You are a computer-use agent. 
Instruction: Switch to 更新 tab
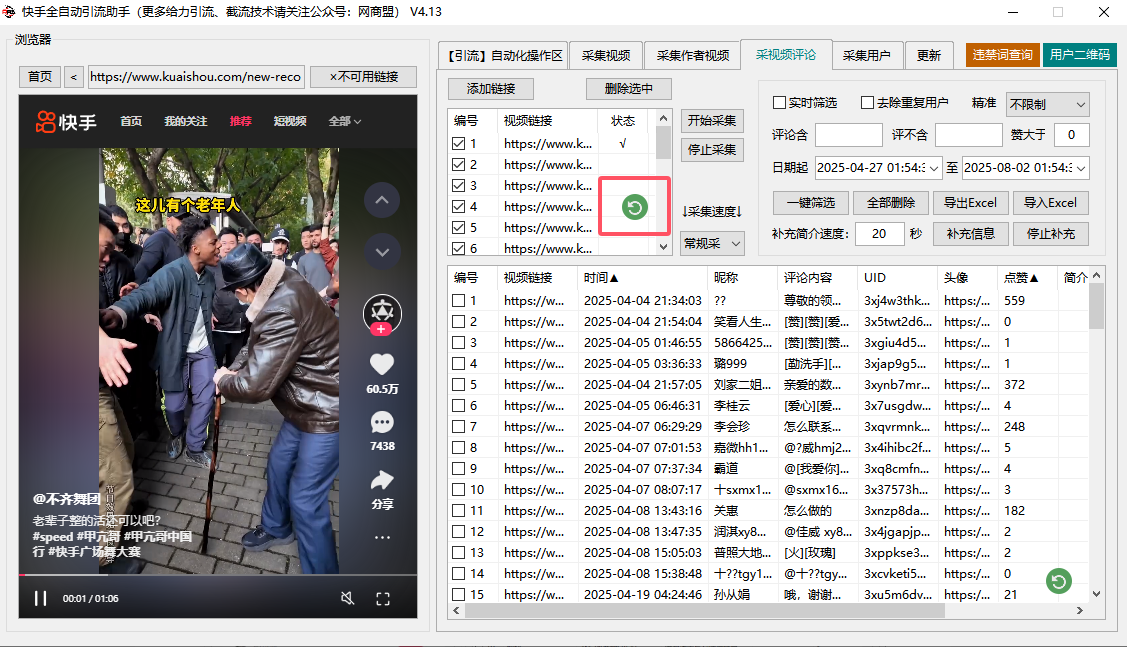(928, 55)
